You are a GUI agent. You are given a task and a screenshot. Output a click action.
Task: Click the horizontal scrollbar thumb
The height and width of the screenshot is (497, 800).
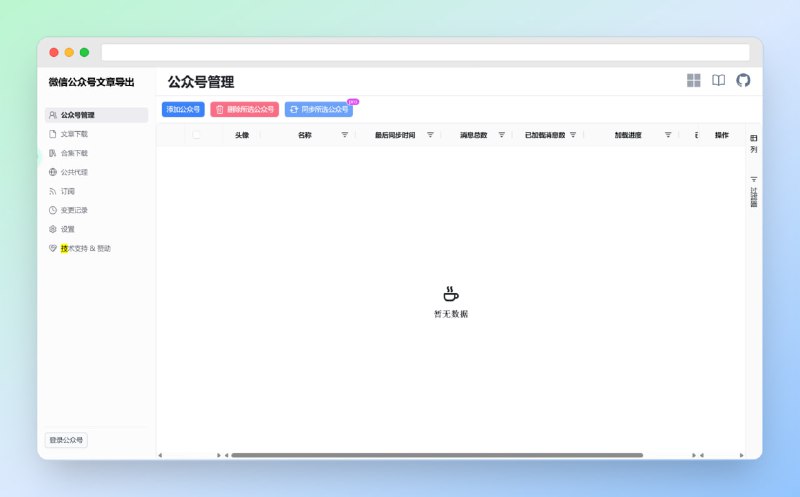pos(437,455)
